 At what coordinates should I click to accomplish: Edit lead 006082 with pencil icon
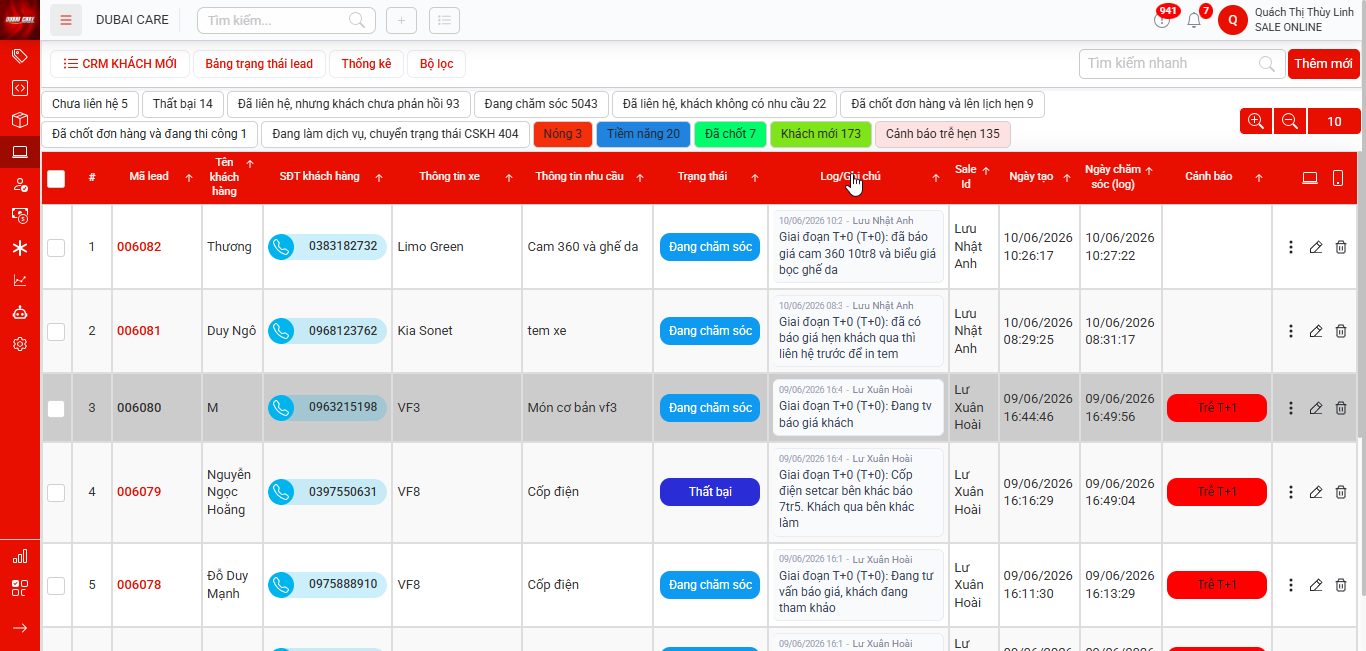pyautogui.click(x=1316, y=247)
